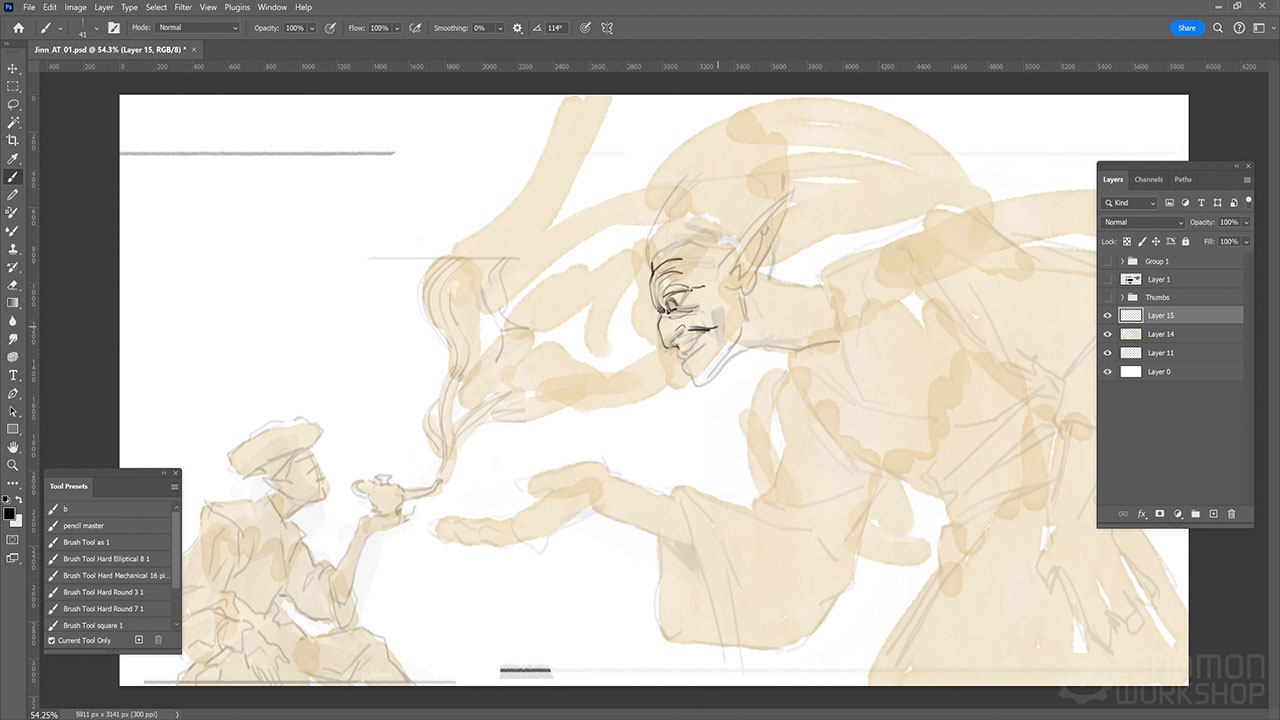Activate the Zoom tool
The image size is (1280, 720).
coord(13,465)
